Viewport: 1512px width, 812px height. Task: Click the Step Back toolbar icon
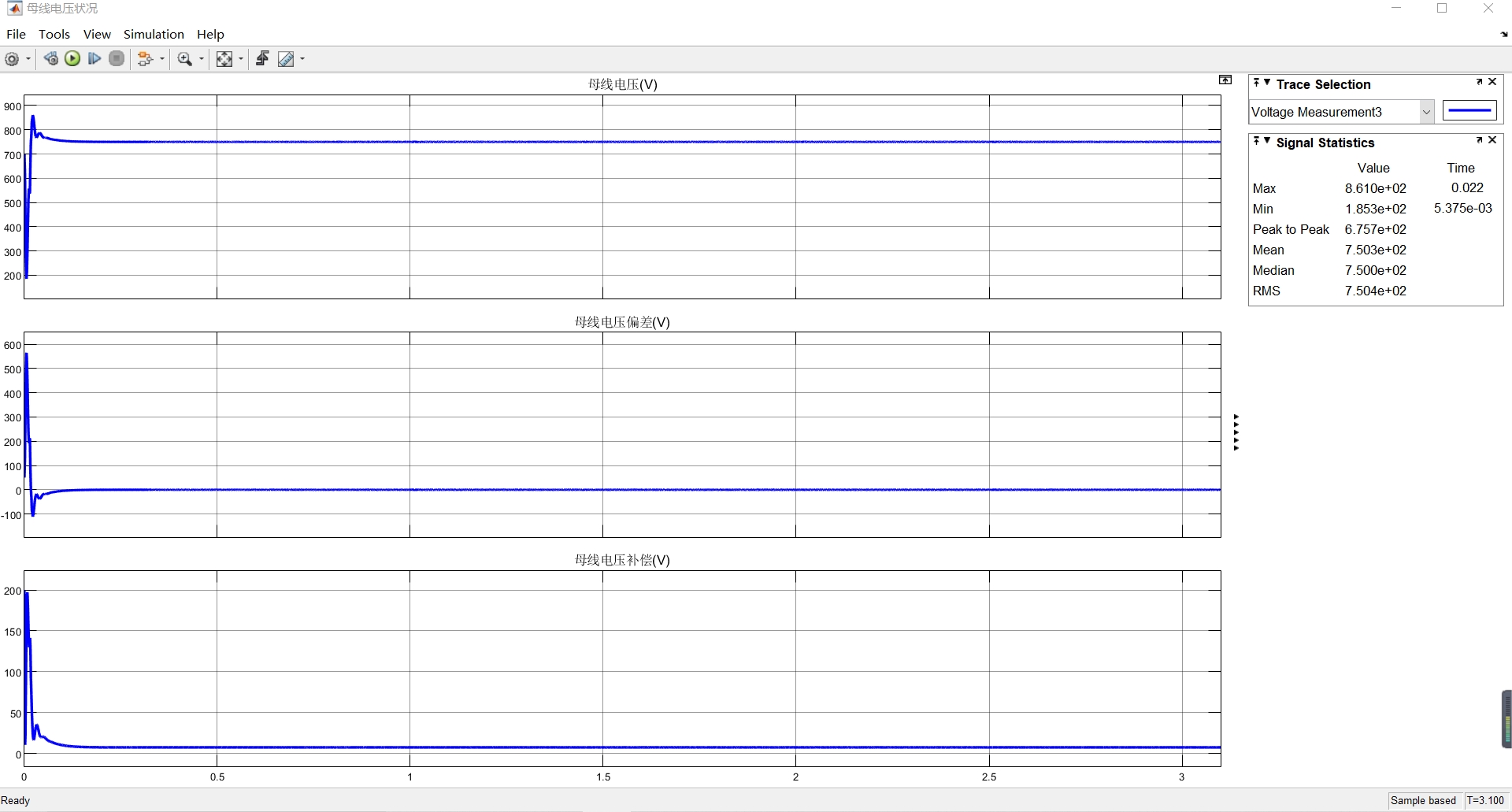[50, 59]
